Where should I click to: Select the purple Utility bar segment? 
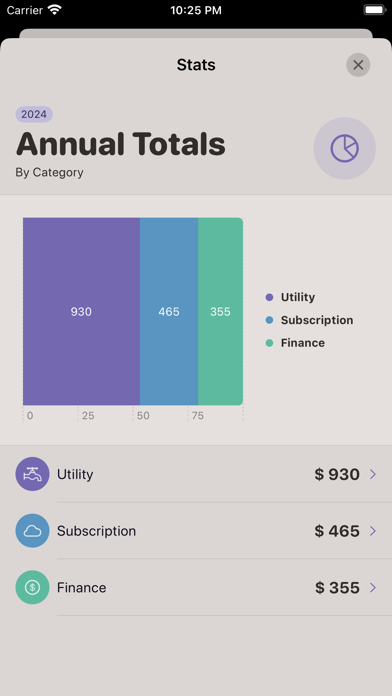click(81, 311)
